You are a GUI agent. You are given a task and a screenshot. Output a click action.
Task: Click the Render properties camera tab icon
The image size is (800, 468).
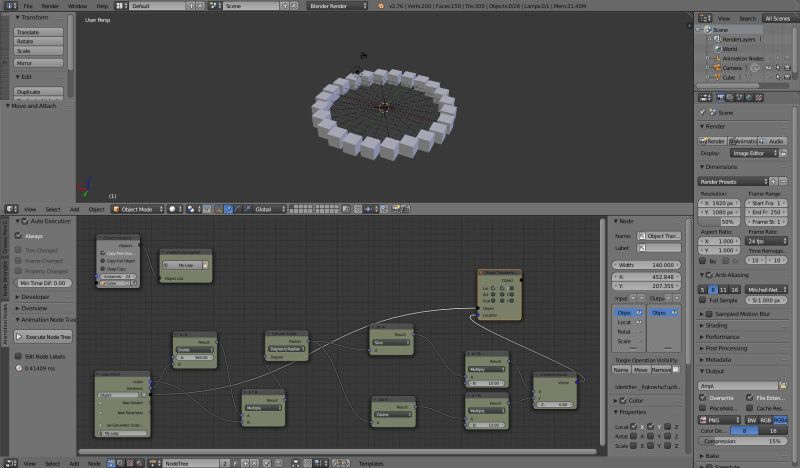pos(720,97)
